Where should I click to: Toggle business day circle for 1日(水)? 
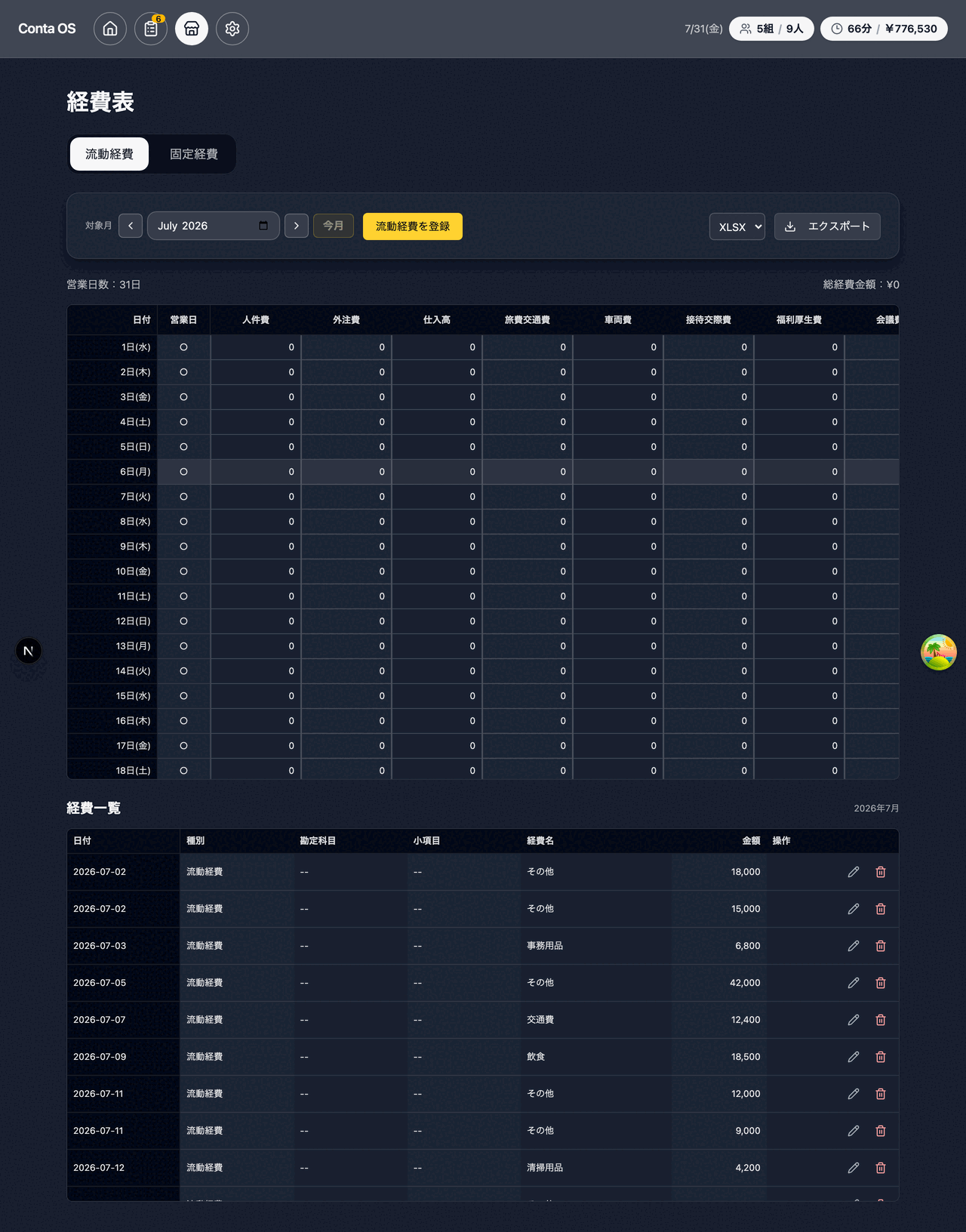[x=183, y=347]
